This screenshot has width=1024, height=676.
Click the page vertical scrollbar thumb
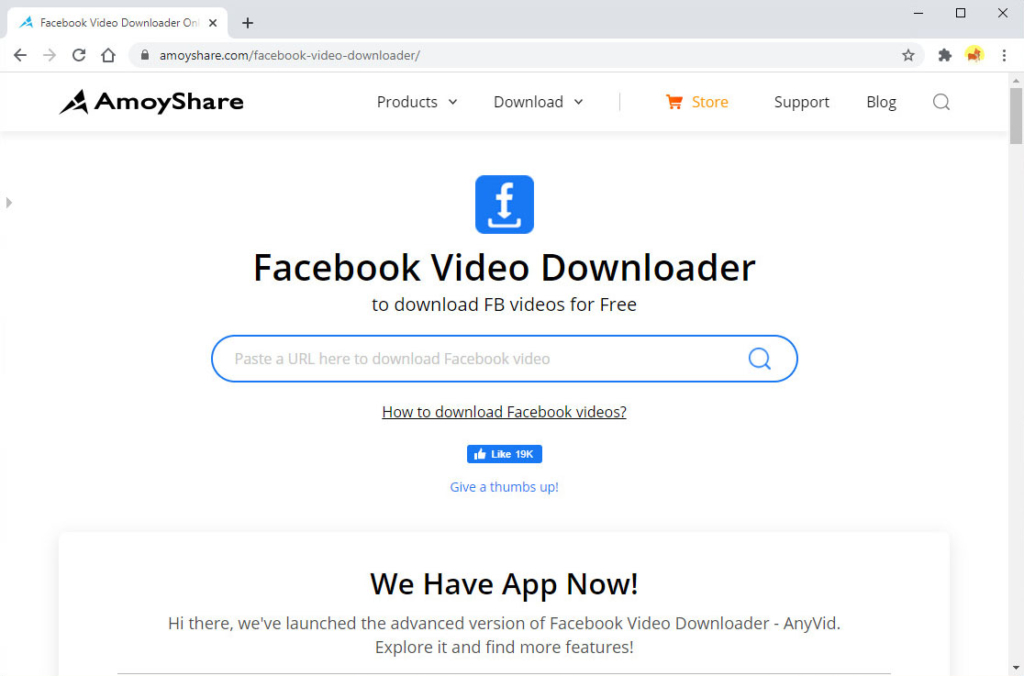tap(1016, 116)
